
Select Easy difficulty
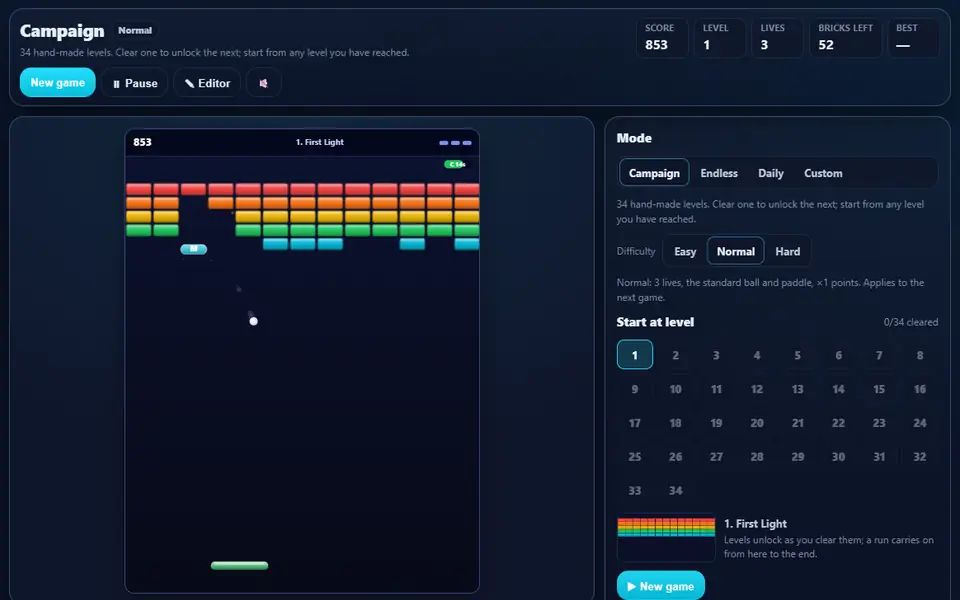tap(684, 251)
